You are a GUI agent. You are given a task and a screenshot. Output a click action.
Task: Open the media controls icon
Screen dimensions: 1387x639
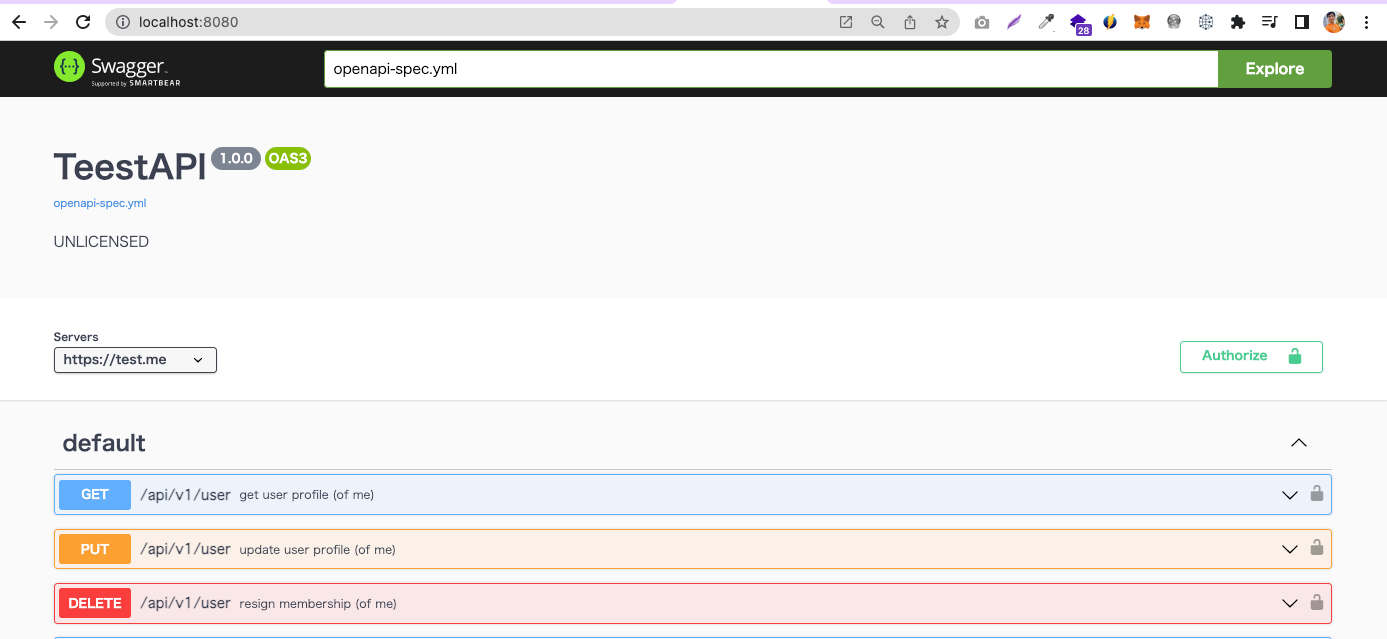tap(1269, 22)
